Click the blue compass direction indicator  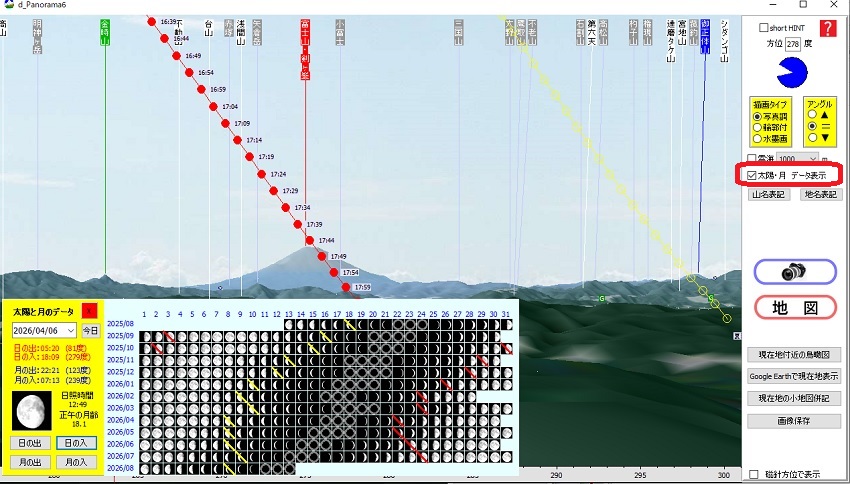pyautogui.click(x=795, y=73)
